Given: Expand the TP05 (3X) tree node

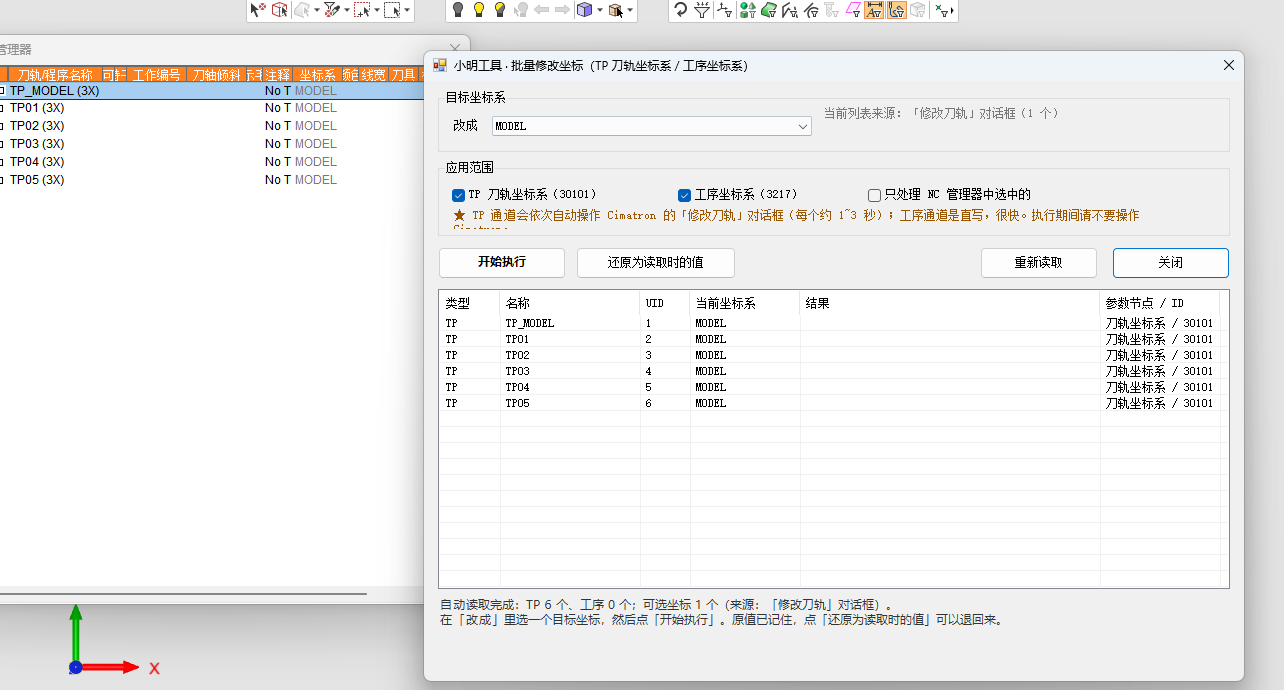Looking at the screenshot, I should point(2,180).
